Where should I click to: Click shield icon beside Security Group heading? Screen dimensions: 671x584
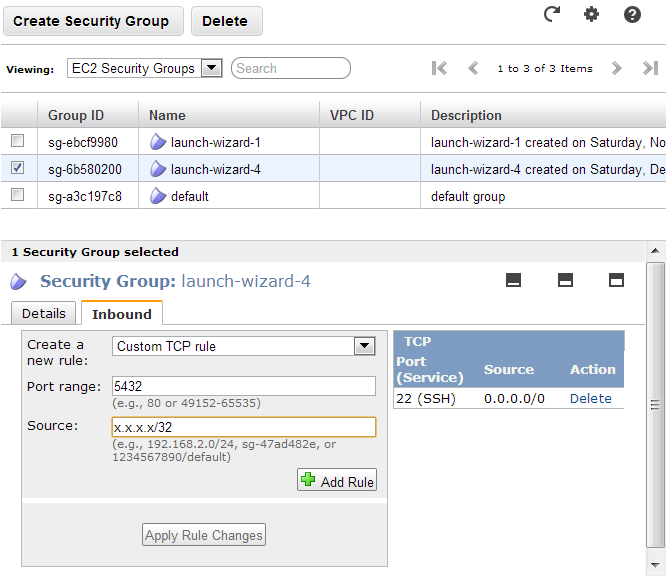(18, 282)
